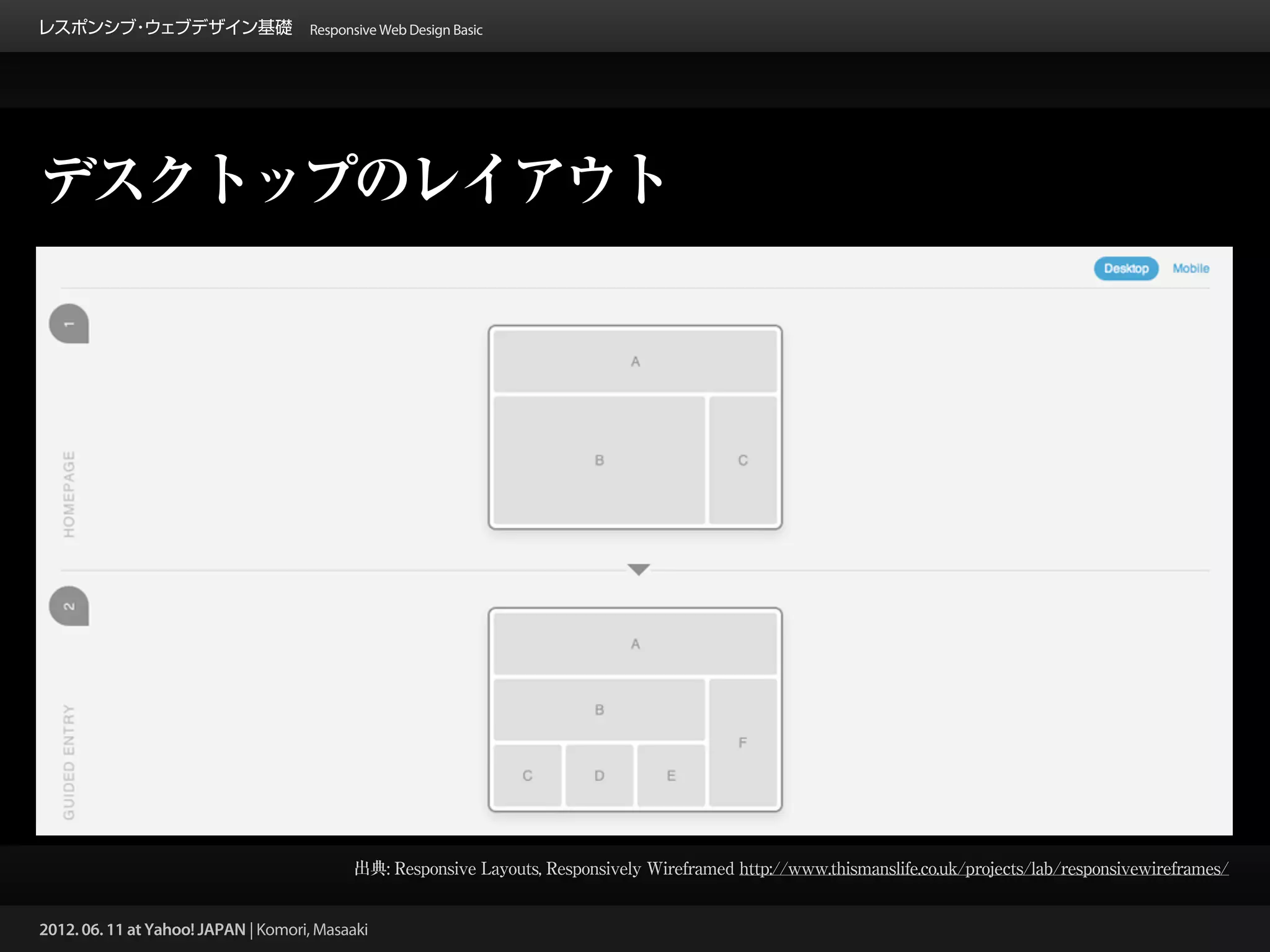Select the Desktop view toggle

point(1126,268)
